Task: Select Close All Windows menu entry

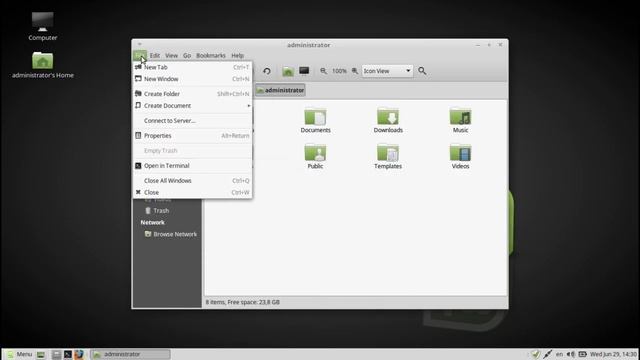Action: tap(192, 181)
